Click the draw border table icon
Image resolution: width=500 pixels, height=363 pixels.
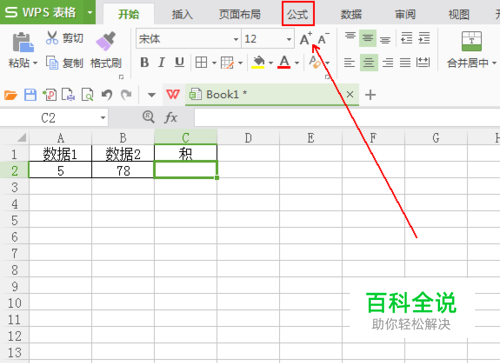(227, 62)
